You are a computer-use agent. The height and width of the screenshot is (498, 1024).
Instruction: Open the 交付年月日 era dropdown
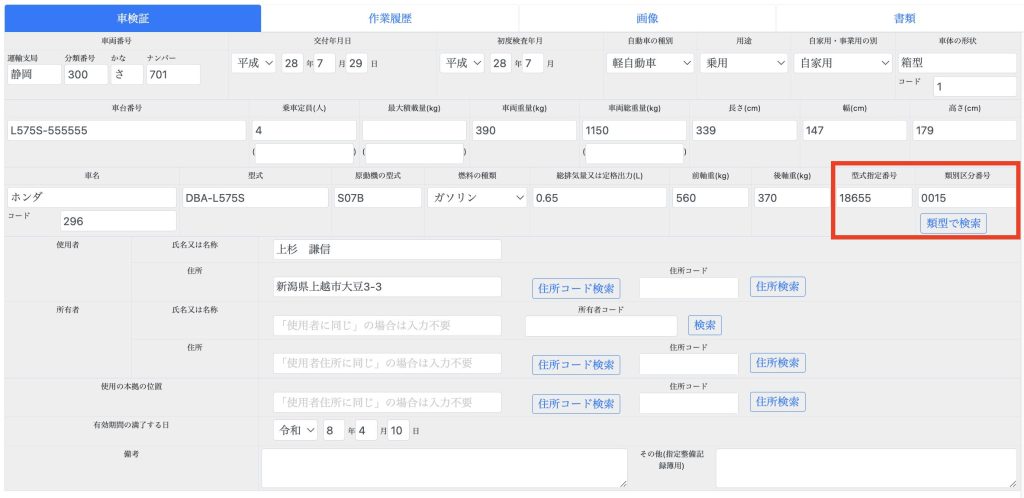[x=252, y=63]
